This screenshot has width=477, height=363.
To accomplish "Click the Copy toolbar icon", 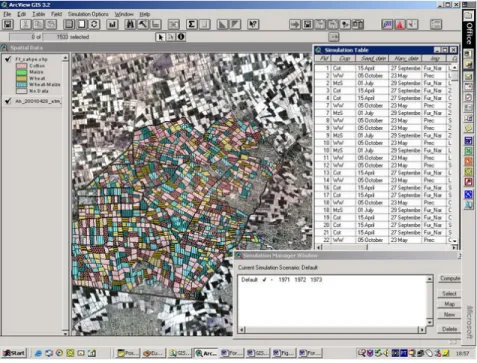I will pos(38,24).
